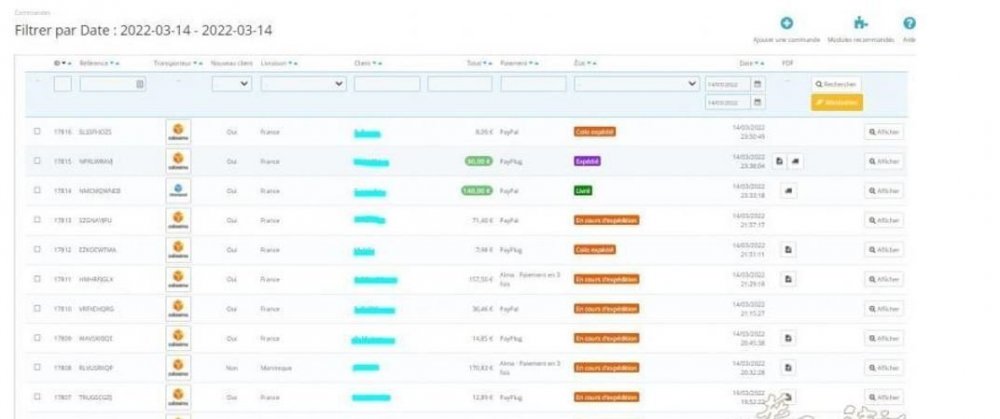Click the blue carrier logo on order 17814
This screenshot has height=419, width=1000.
click(178, 191)
